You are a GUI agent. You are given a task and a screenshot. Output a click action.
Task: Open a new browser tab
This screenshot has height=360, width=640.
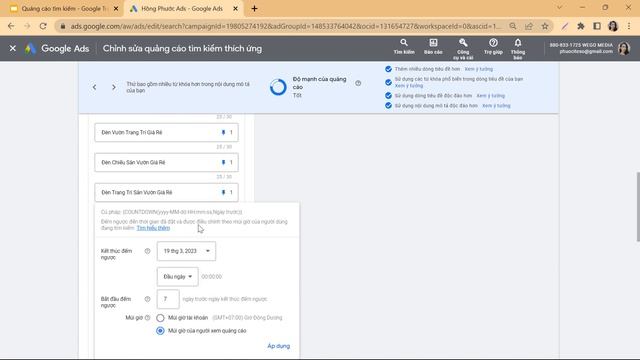(x=254, y=9)
